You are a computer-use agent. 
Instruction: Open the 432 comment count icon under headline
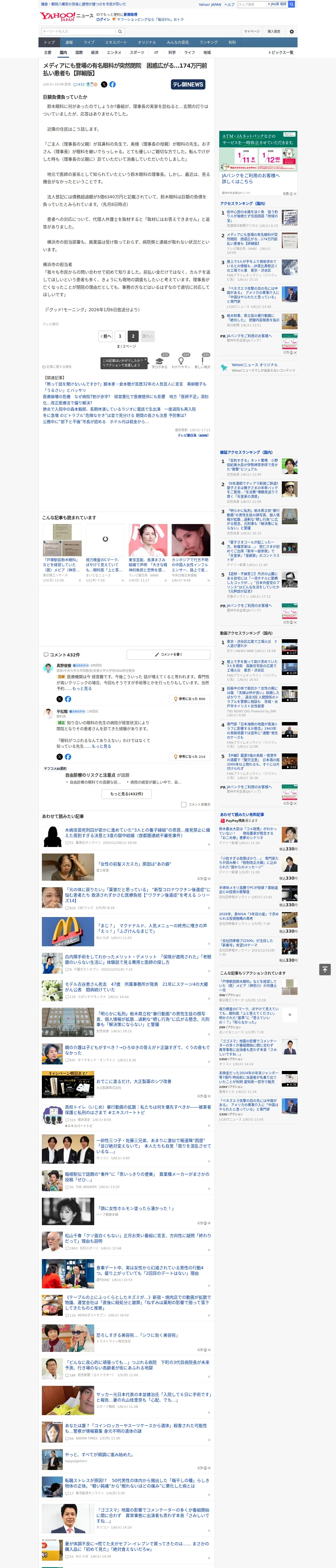point(80,85)
